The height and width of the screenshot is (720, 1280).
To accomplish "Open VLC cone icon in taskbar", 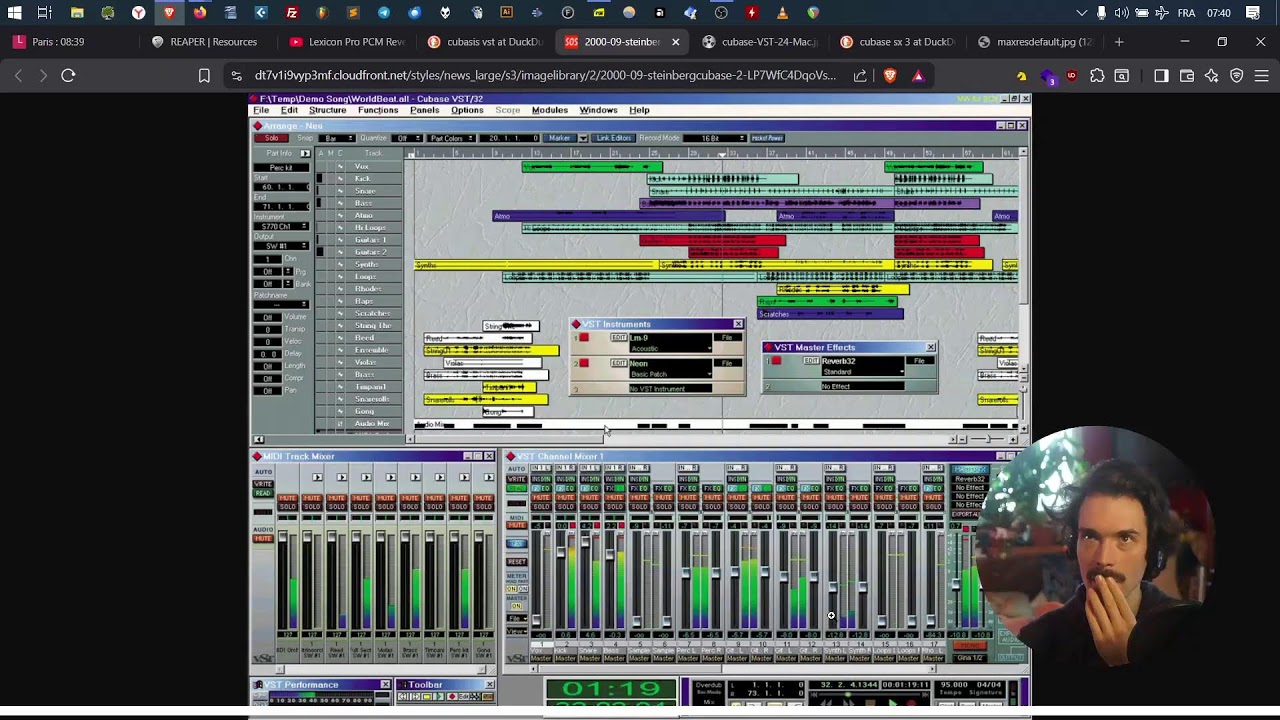I will (782, 13).
